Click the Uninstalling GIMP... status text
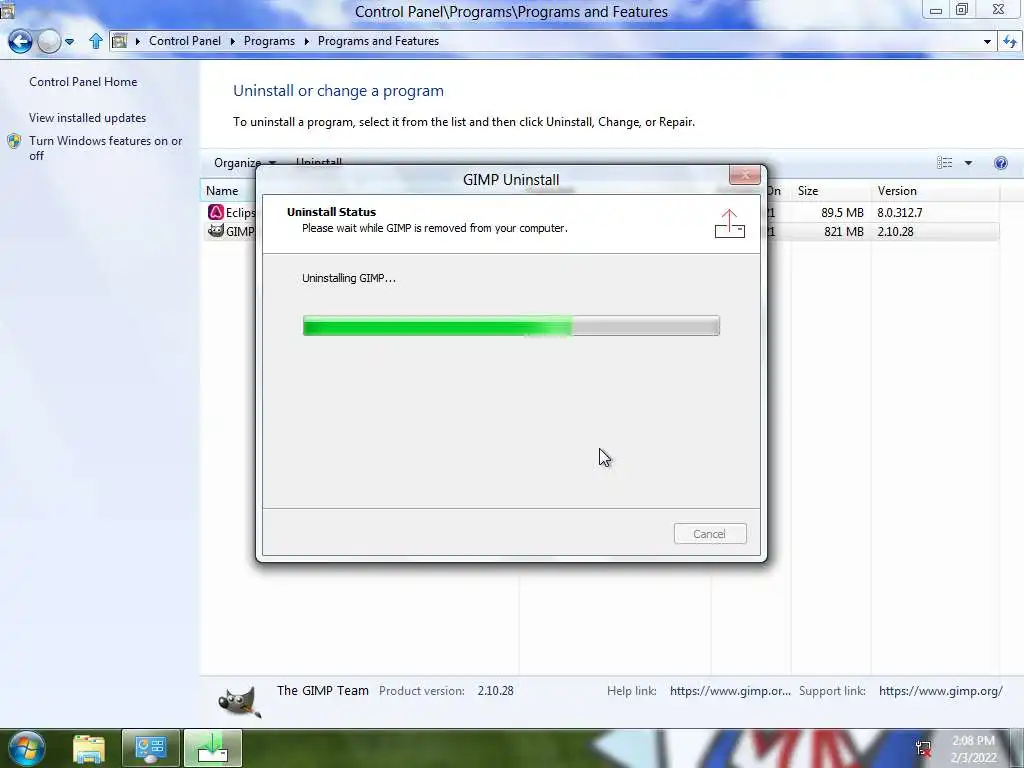The image size is (1024, 768). click(349, 278)
